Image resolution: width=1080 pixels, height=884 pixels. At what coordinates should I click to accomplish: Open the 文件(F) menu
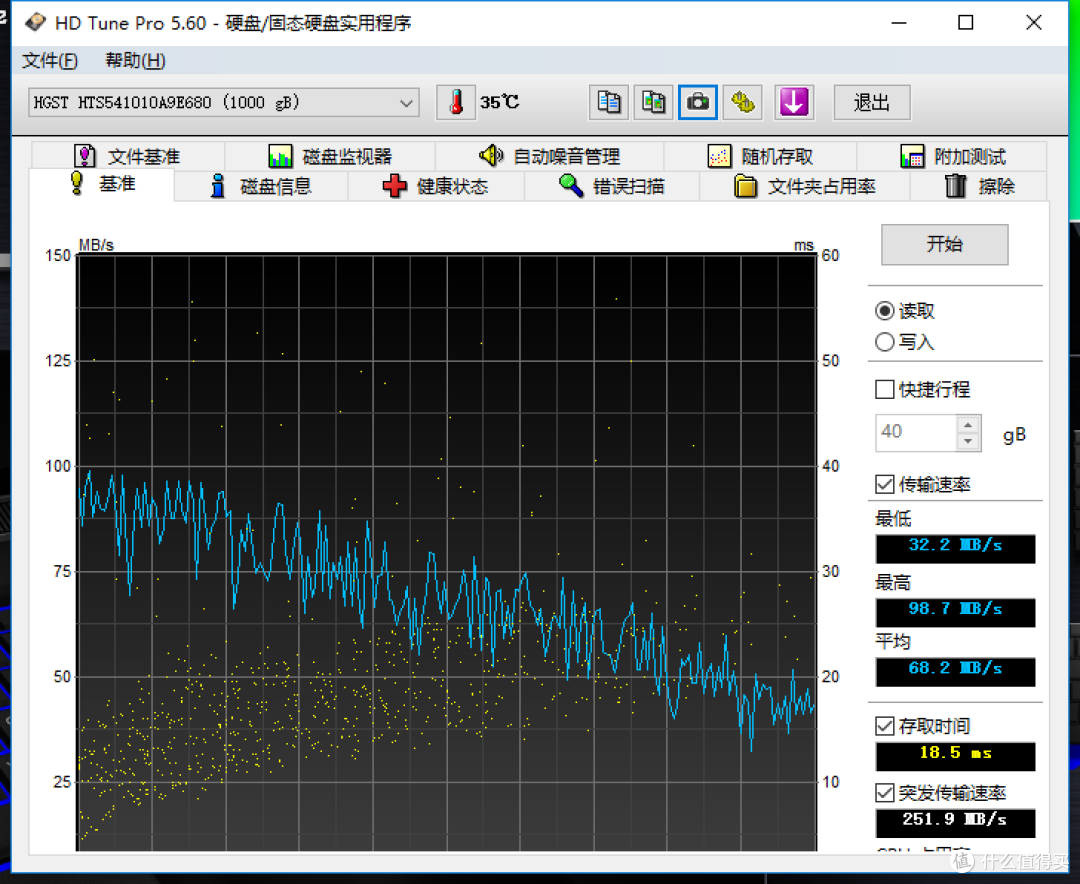(50, 61)
